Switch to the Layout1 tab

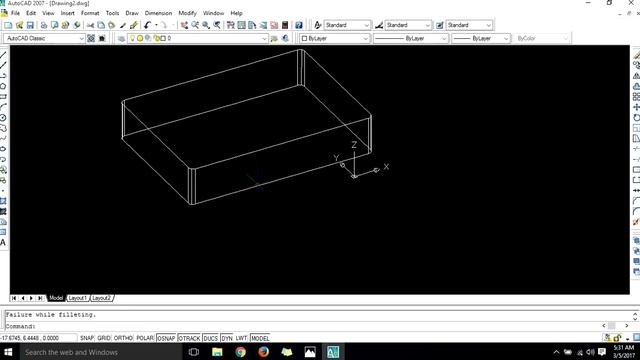(78, 298)
